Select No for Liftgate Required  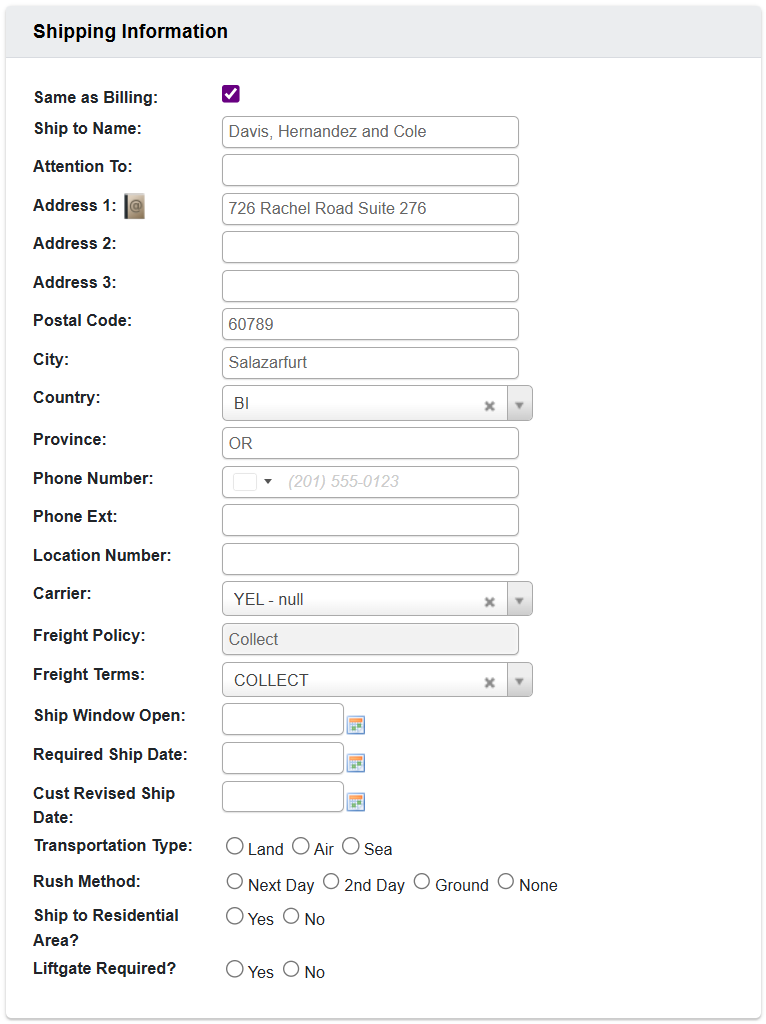coord(290,968)
